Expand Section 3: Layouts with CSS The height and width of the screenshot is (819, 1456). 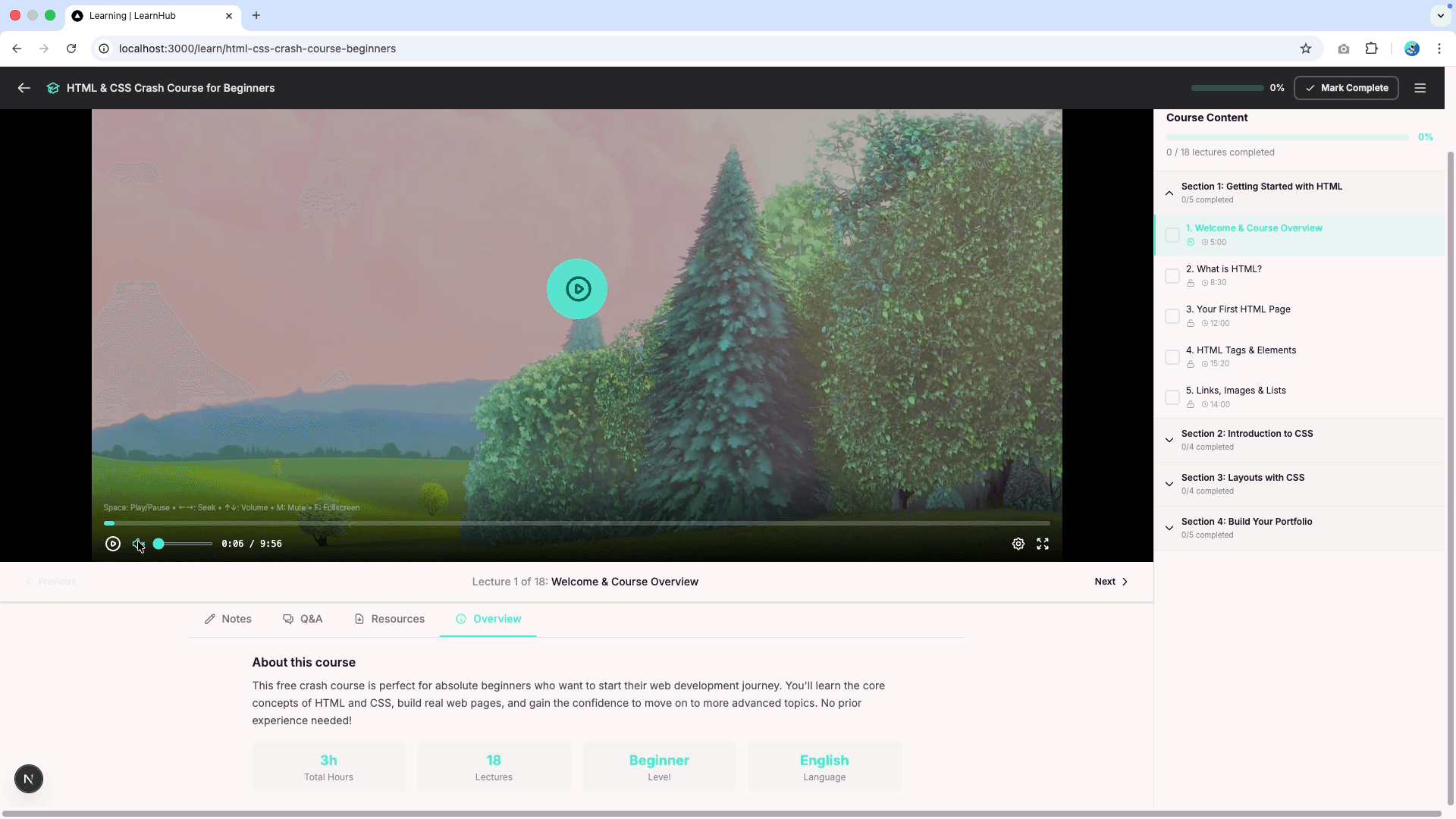[x=1299, y=484]
